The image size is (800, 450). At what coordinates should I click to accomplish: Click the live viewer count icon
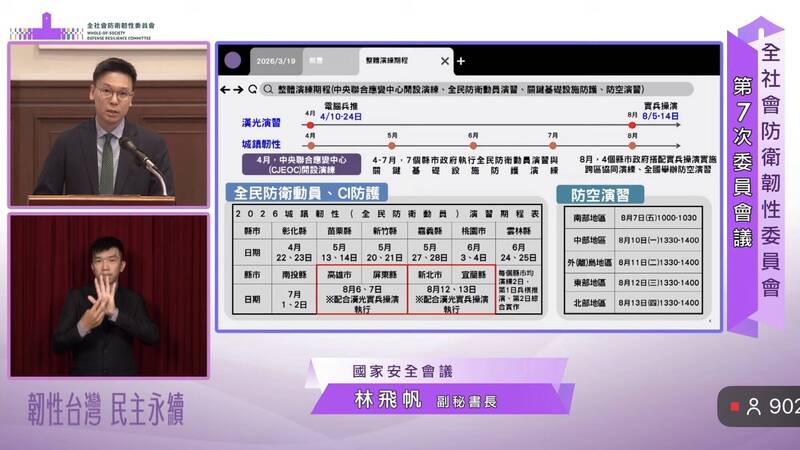(753, 406)
